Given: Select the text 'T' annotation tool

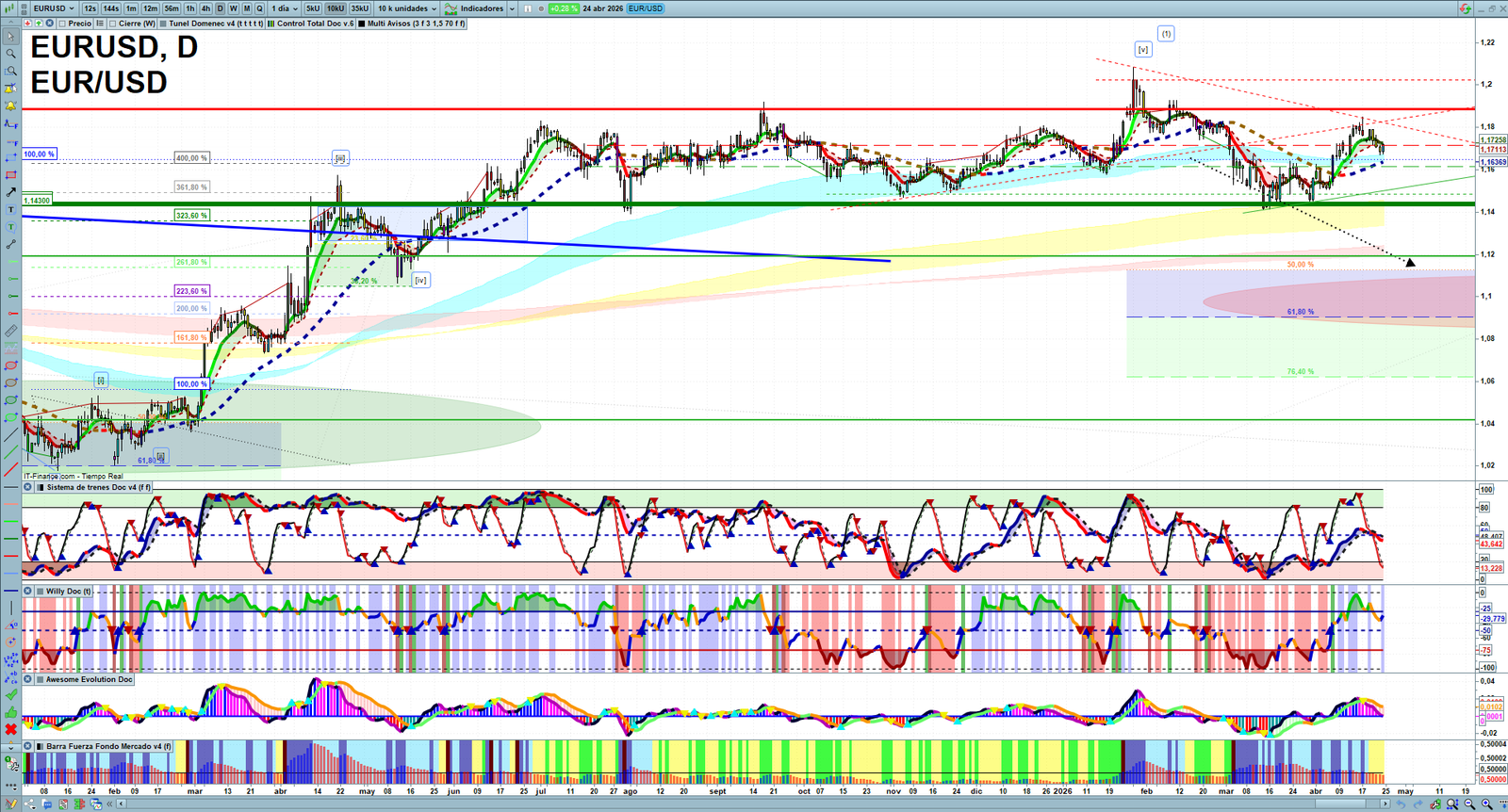Looking at the screenshot, I should (10, 209).
